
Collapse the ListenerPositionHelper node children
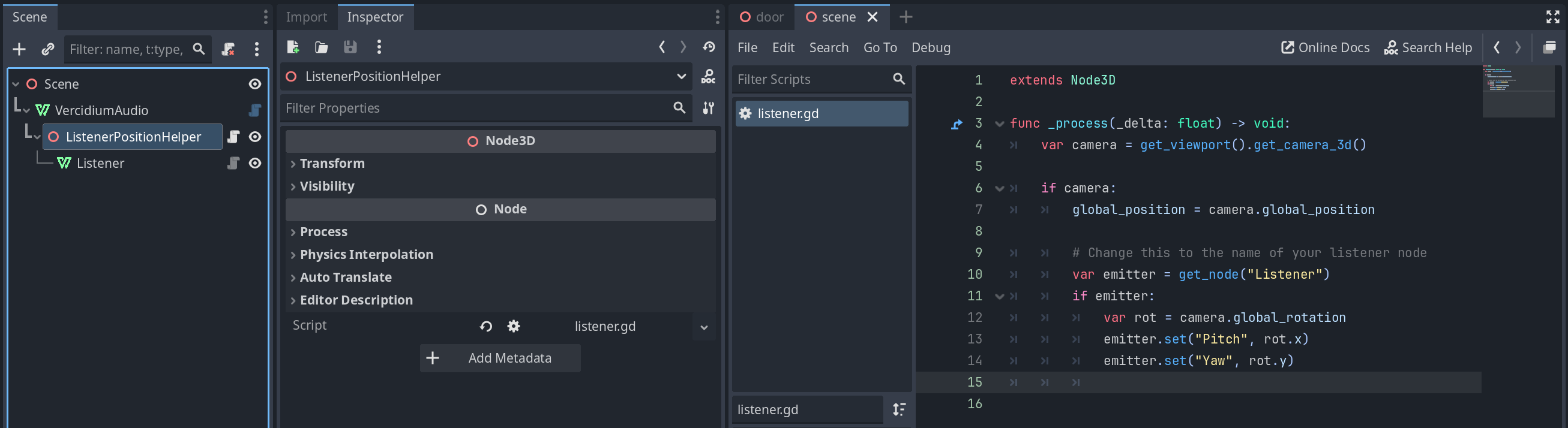click(x=37, y=137)
